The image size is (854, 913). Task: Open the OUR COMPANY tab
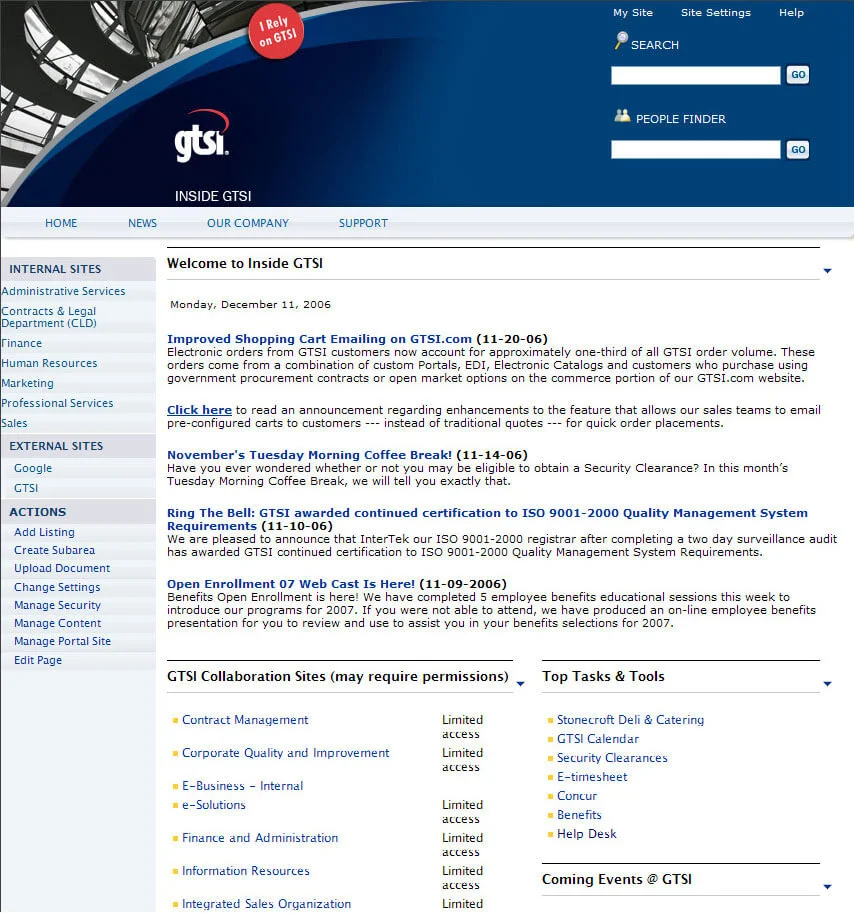[248, 223]
